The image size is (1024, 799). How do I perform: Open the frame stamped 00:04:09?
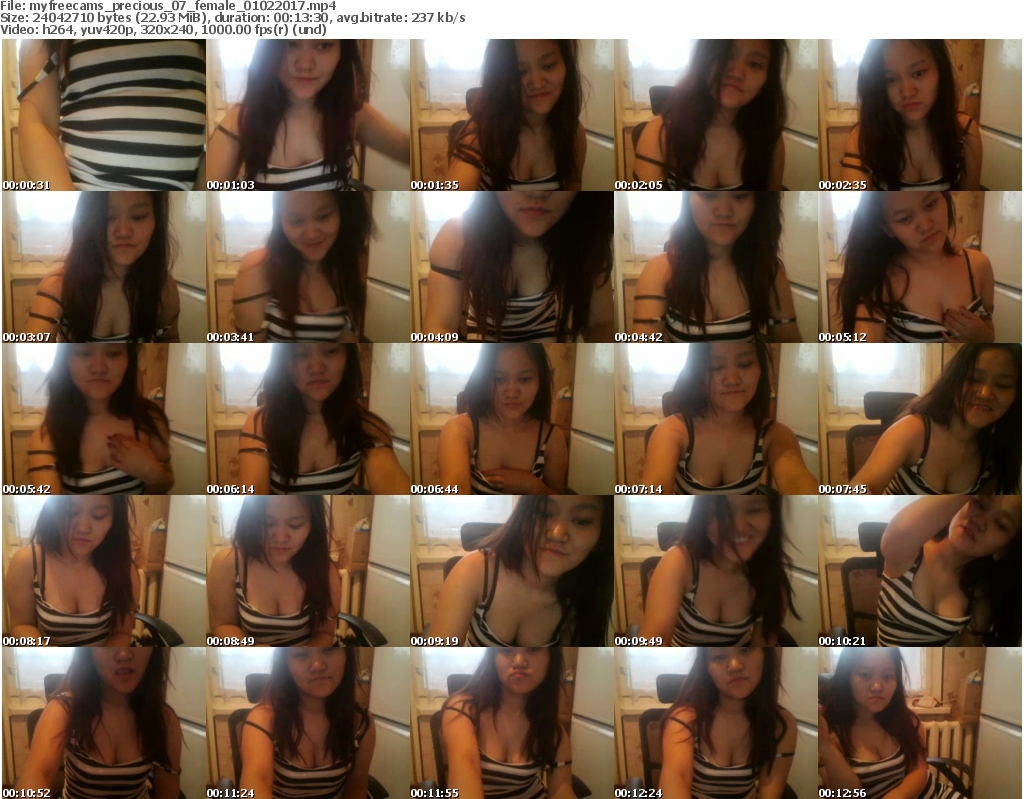tap(512, 267)
